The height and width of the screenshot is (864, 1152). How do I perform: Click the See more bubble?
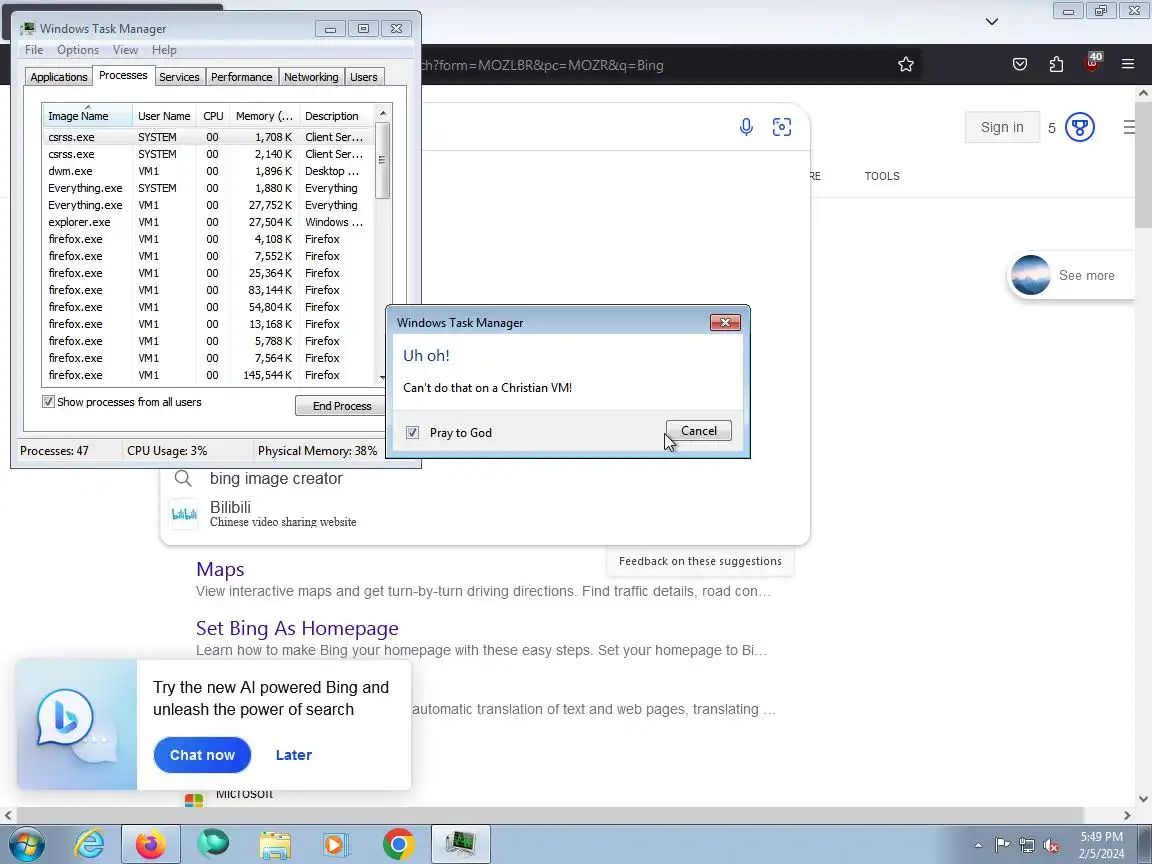point(1073,276)
